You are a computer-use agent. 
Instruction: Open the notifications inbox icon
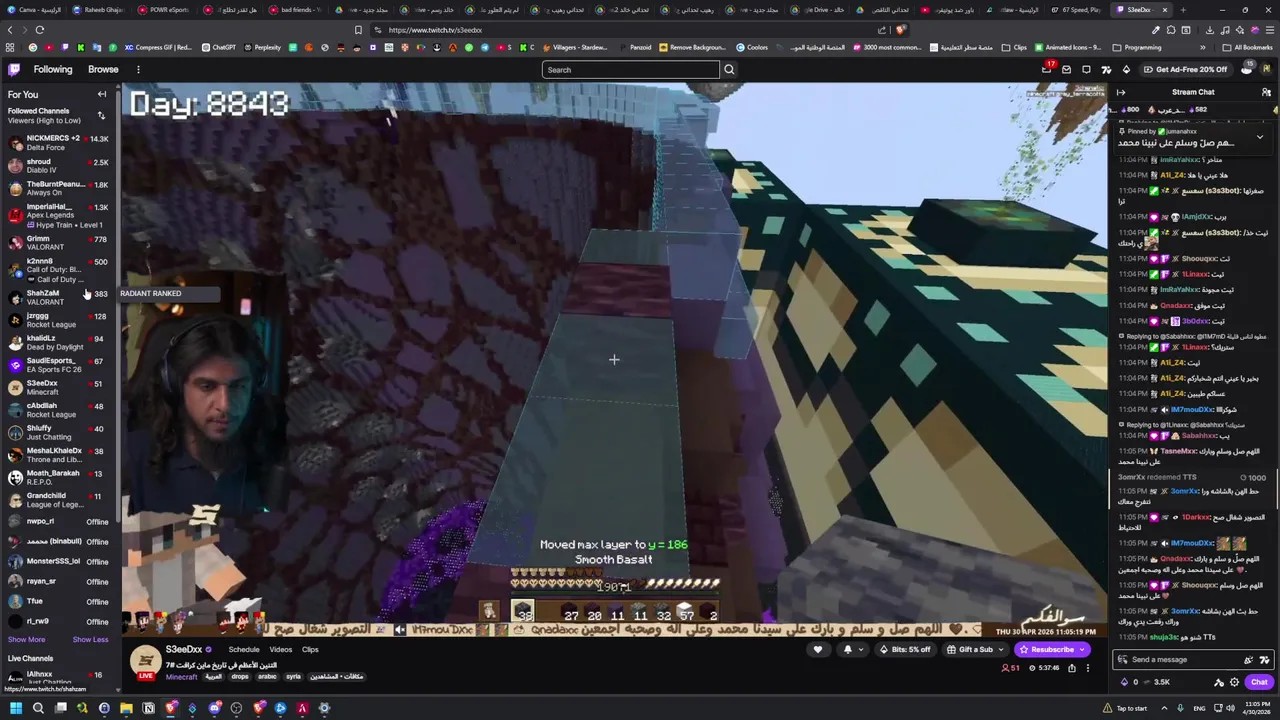tap(1066, 69)
